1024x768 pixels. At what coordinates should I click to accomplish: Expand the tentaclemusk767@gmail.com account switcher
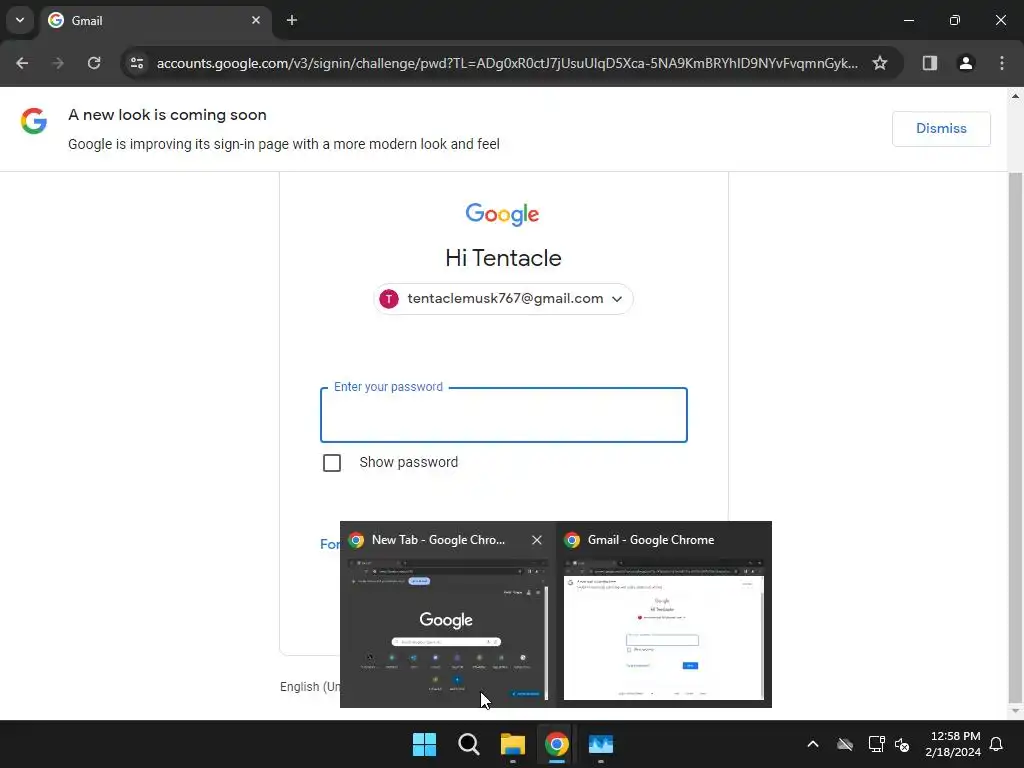[x=504, y=299]
